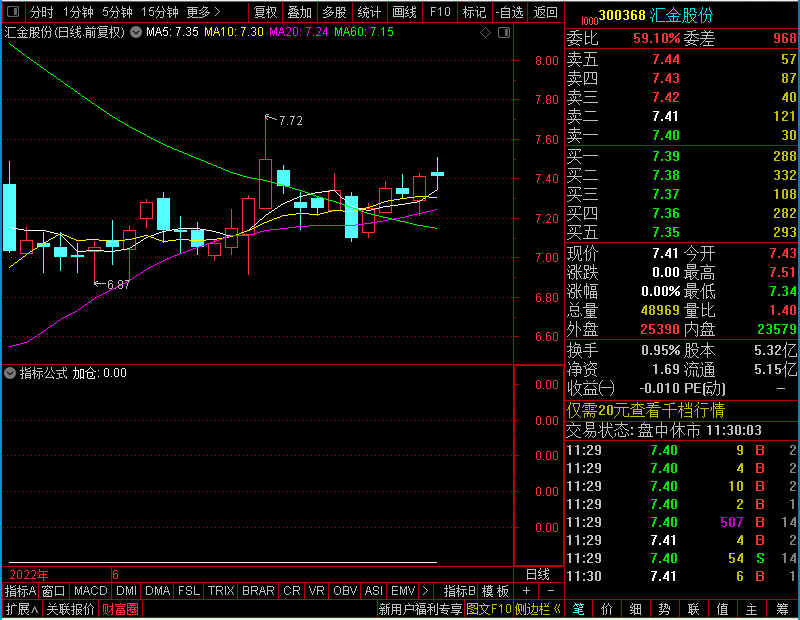The height and width of the screenshot is (620, 800).
Task: Collapse the 侧边栏 sidebar
Action: 538,609
